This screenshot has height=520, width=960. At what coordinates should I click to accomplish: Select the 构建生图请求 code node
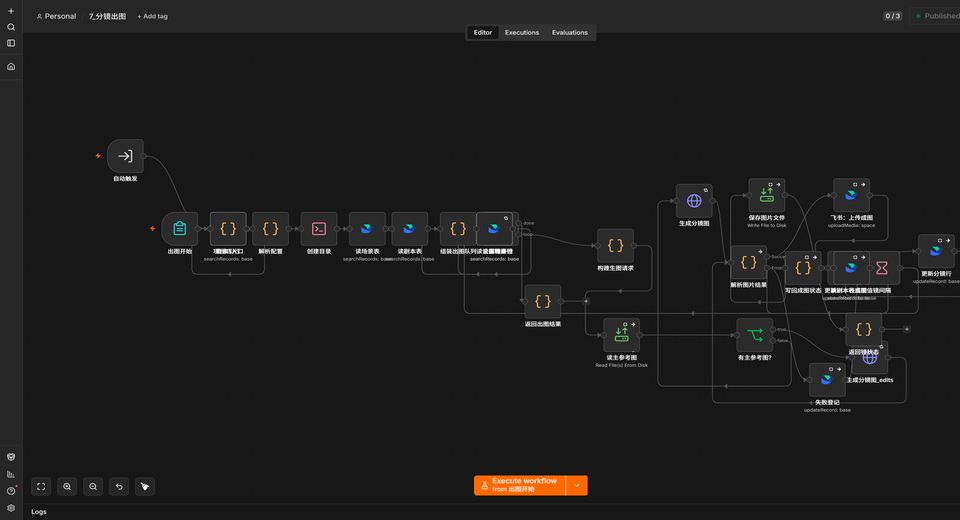(x=615, y=246)
